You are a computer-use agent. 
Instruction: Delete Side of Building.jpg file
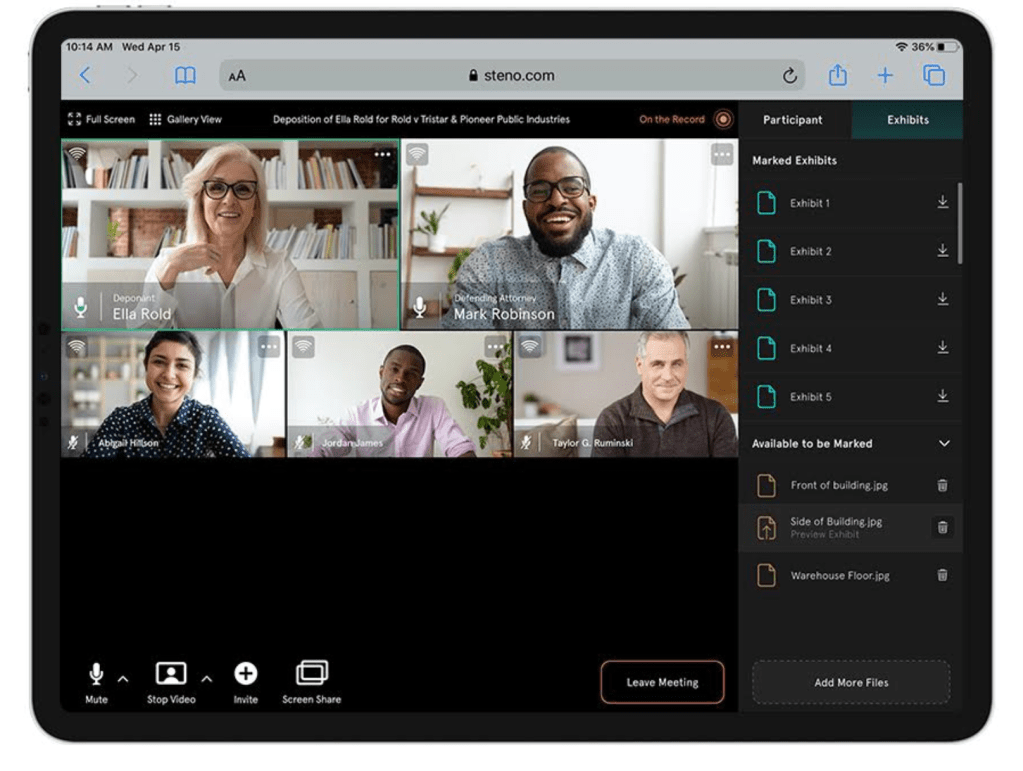coord(942,527)
